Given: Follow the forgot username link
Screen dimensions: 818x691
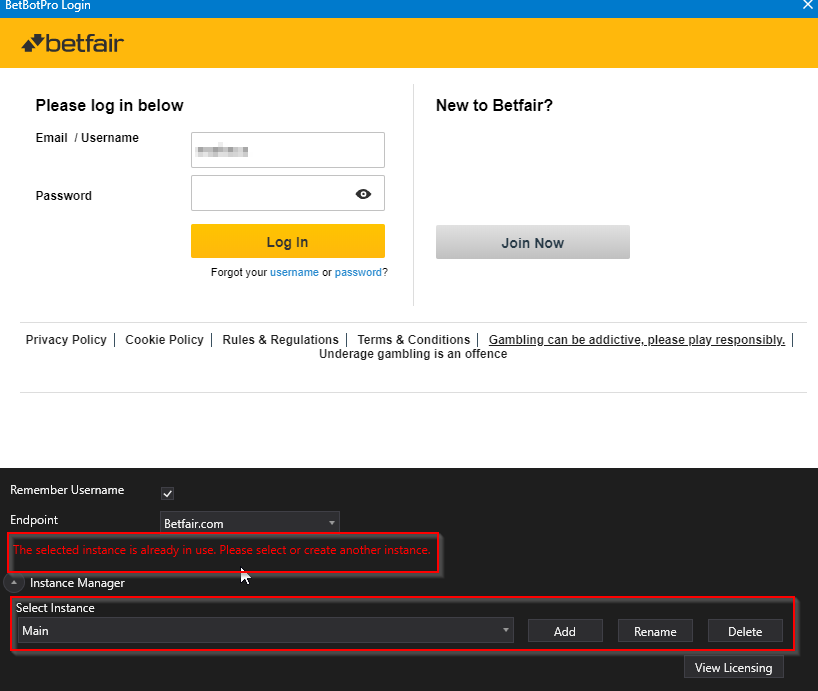Looking at the screenshot, I should click(x=294, y=272).
